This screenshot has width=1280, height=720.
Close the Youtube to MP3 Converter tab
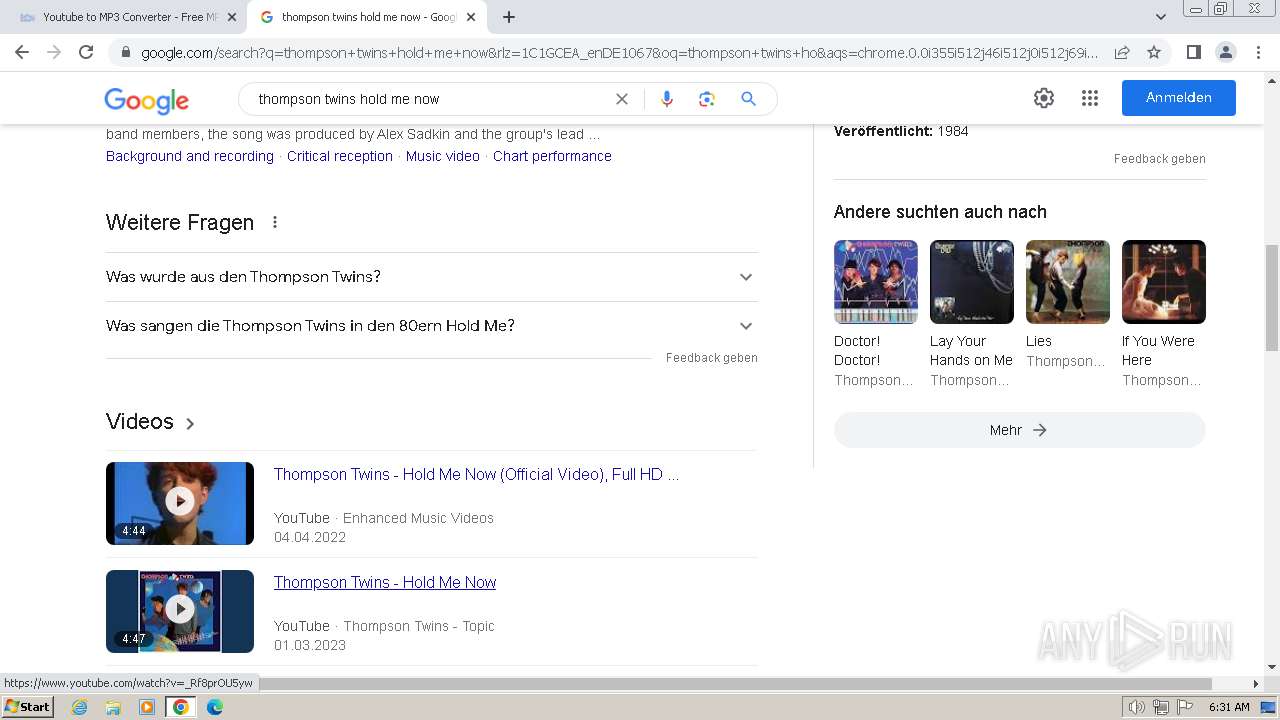click(232, 17)
